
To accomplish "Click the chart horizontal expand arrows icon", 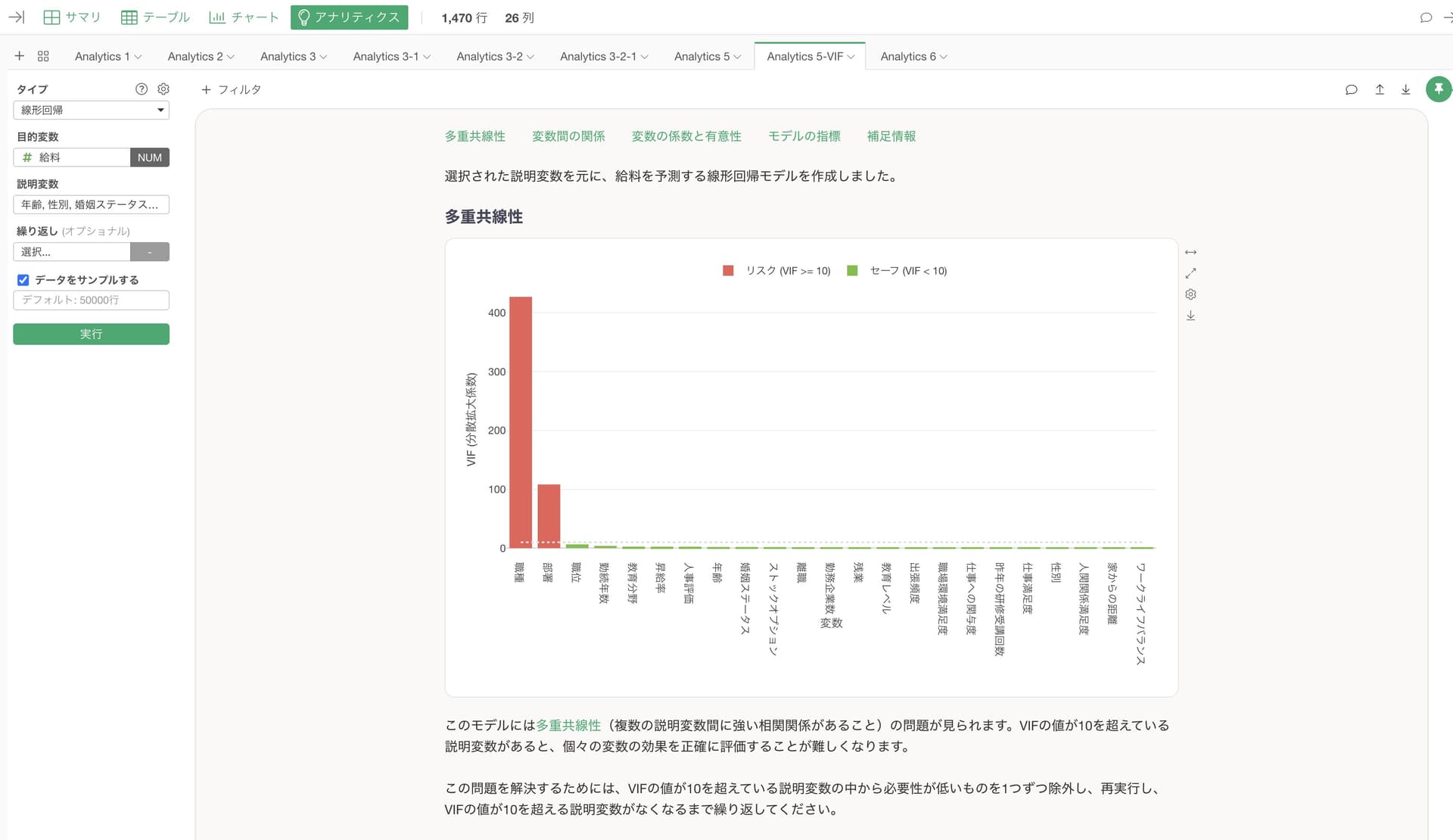I will (1190, 252).
